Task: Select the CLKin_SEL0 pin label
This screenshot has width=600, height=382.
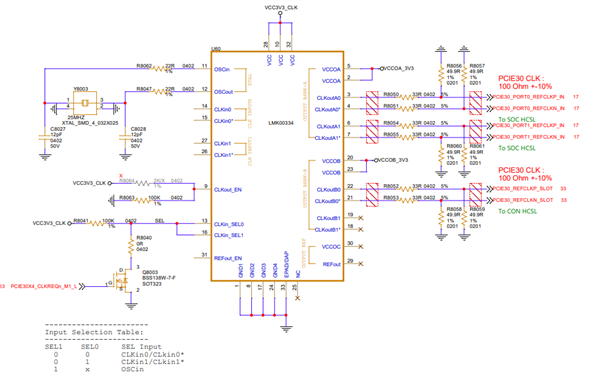Action: pos(229,224)
